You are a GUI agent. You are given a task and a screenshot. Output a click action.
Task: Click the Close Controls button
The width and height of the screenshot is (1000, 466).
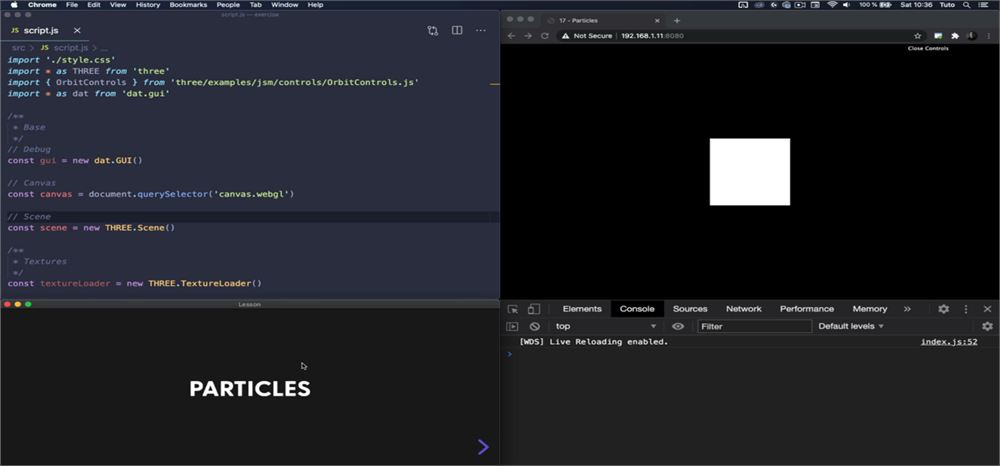coord(928,48)
